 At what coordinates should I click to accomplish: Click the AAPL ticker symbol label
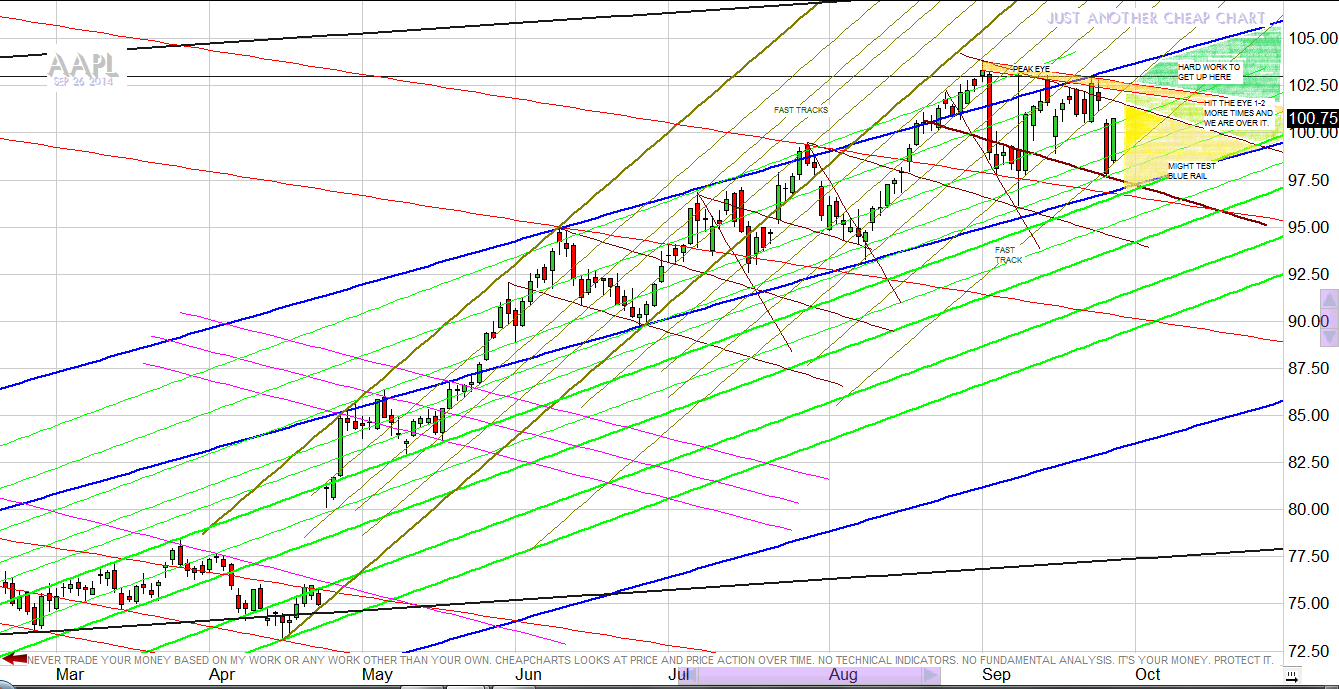tap(83, 65)
